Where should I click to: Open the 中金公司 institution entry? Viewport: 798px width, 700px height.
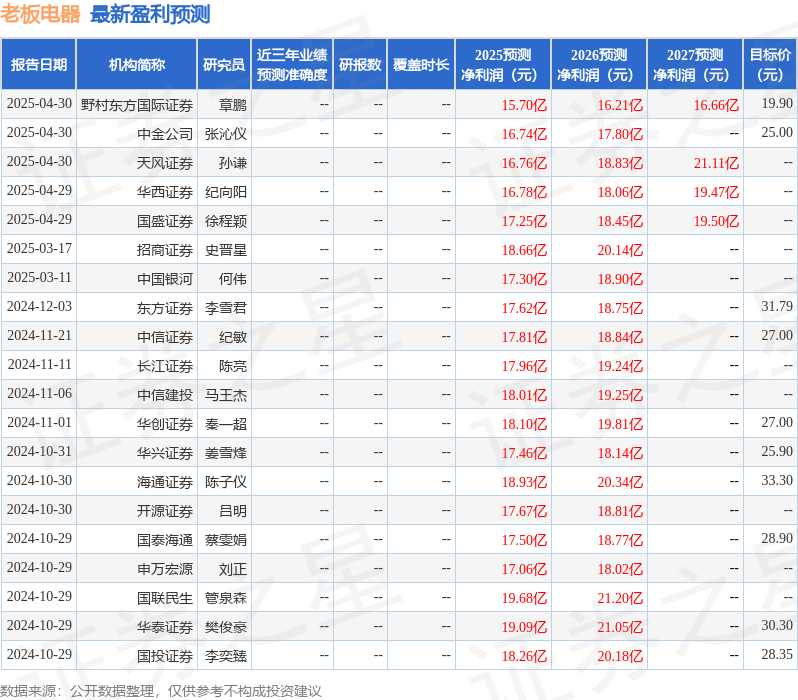pos(165,134)
